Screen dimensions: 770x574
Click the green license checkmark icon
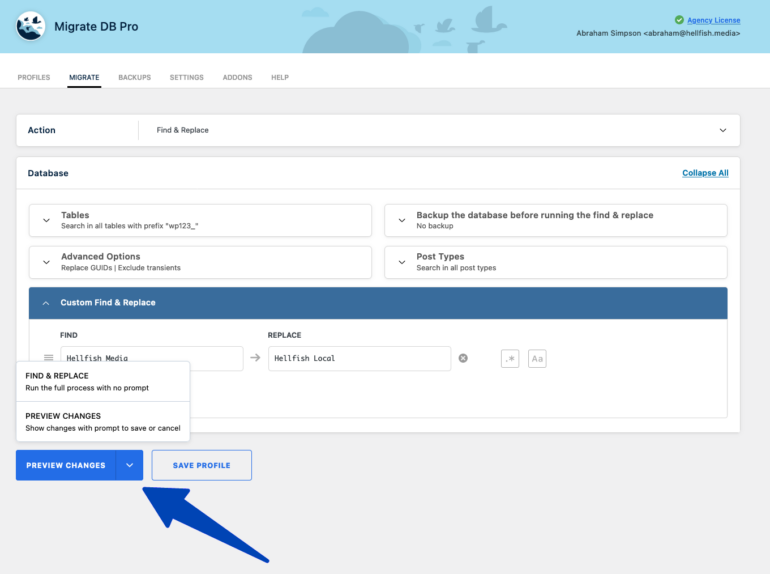679,20
